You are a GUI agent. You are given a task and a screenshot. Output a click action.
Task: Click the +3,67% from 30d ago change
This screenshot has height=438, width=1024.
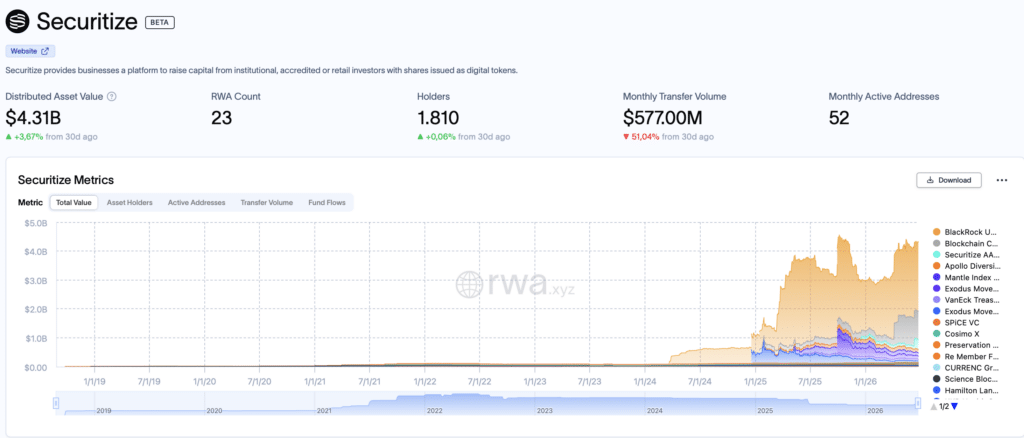tap(52, 137)
